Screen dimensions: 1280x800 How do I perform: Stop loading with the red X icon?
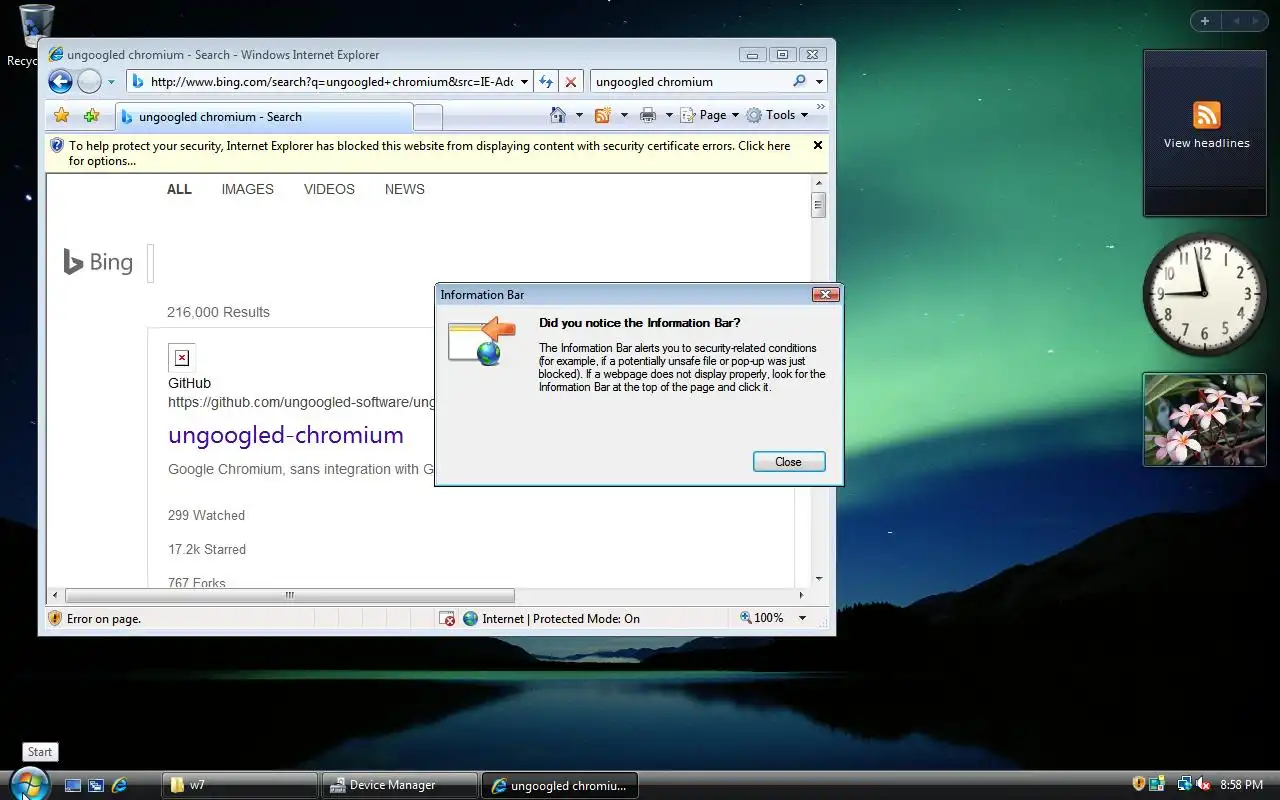(x=570, y=82)
